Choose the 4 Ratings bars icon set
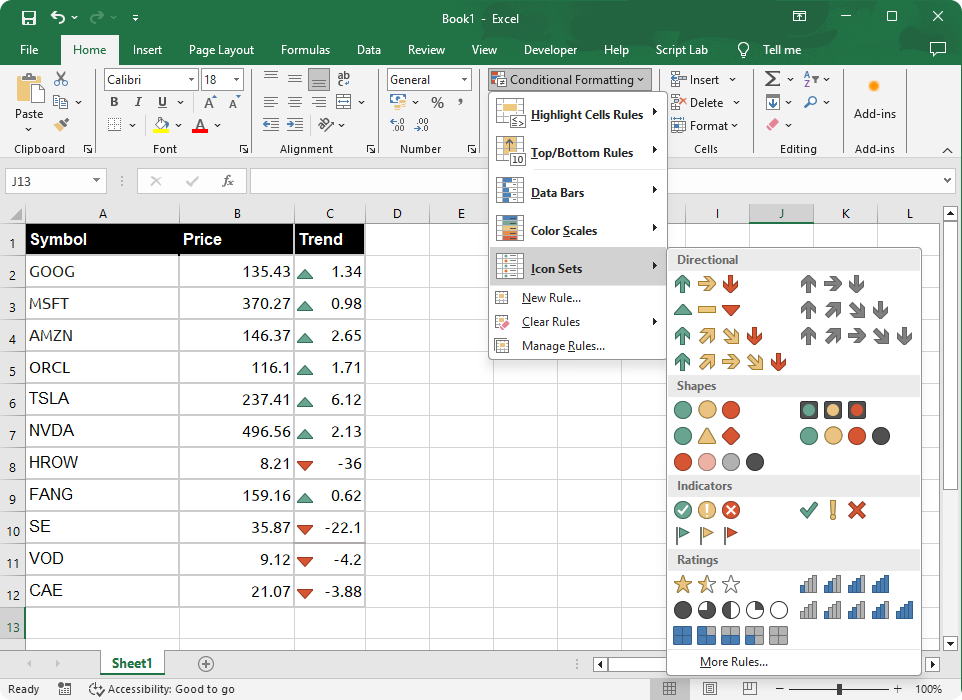The width and height of the screenshot is (962, 700). click(x=844, y=584)
